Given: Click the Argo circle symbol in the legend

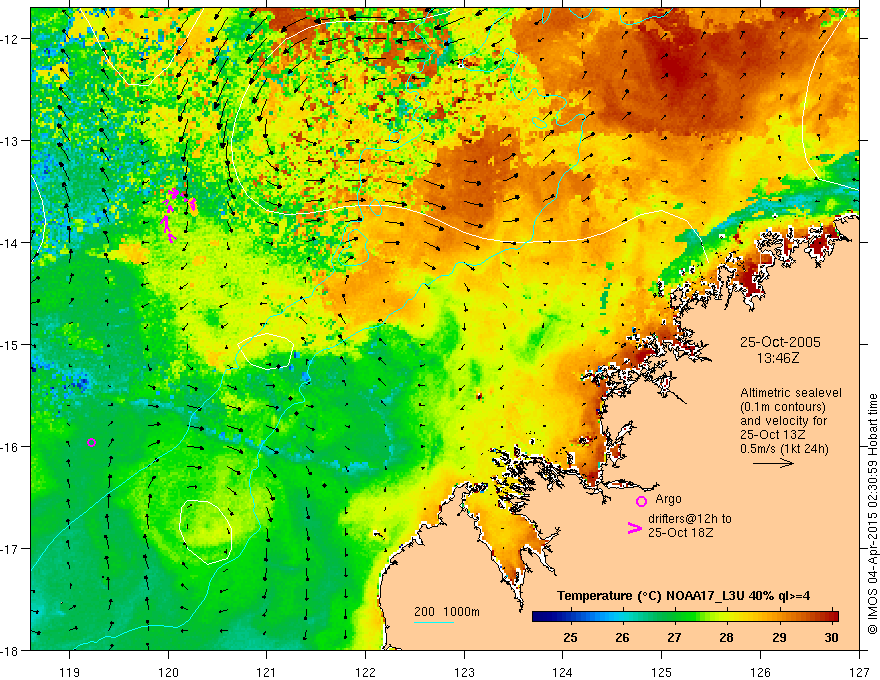Looking at the screenshot, I should coord(641,501).
